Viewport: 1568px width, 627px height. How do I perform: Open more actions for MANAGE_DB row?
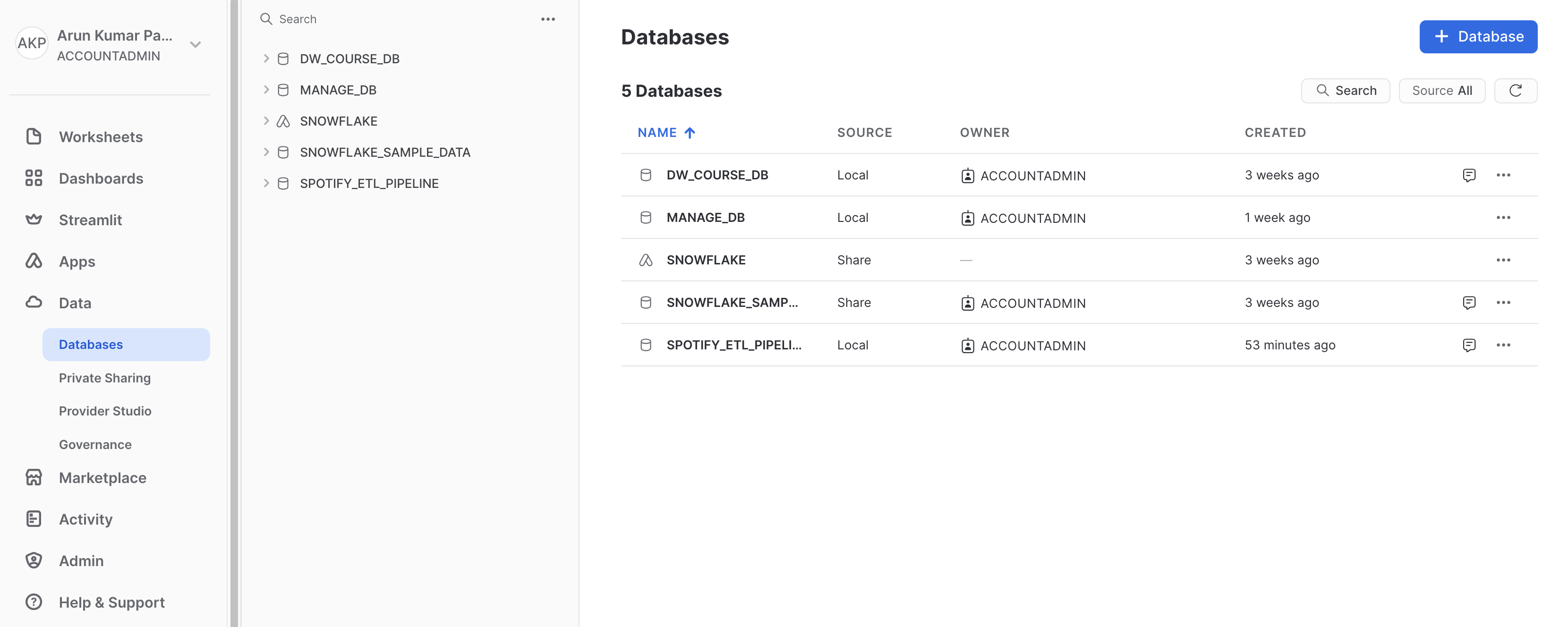[1503, 217]
